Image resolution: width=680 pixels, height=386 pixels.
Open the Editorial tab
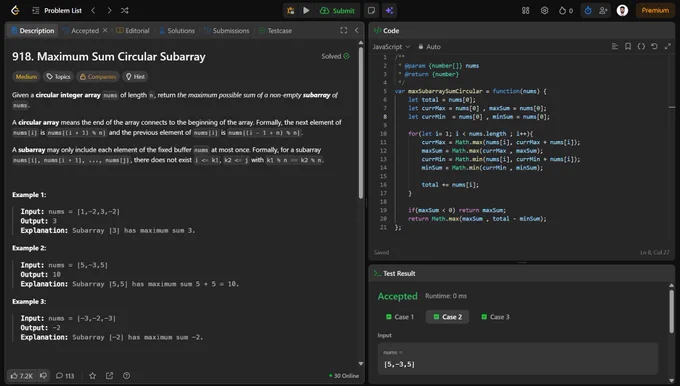(x=133, y=31)
